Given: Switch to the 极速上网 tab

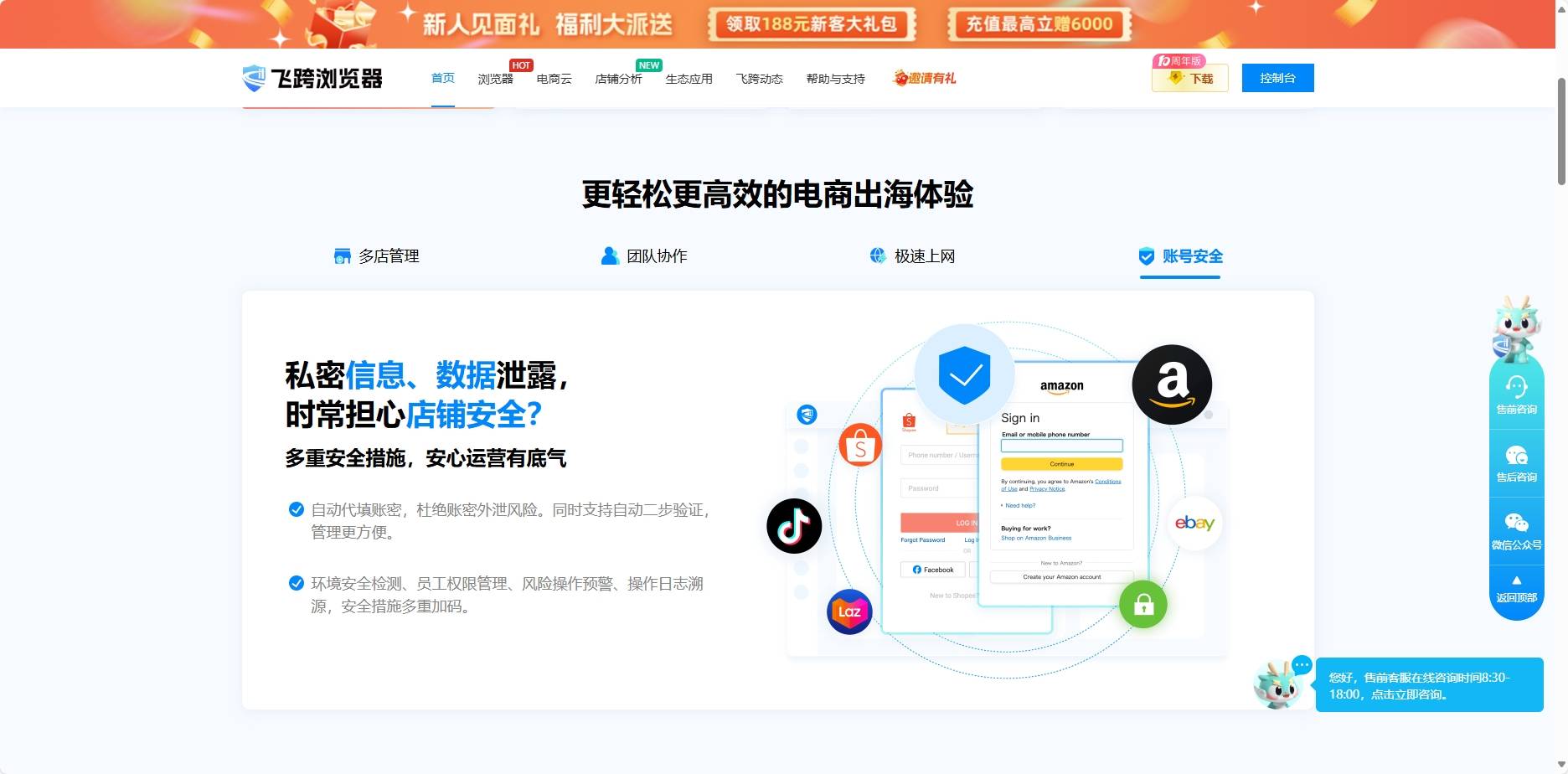Looking at the screenshot, I should tap(912, 256).
